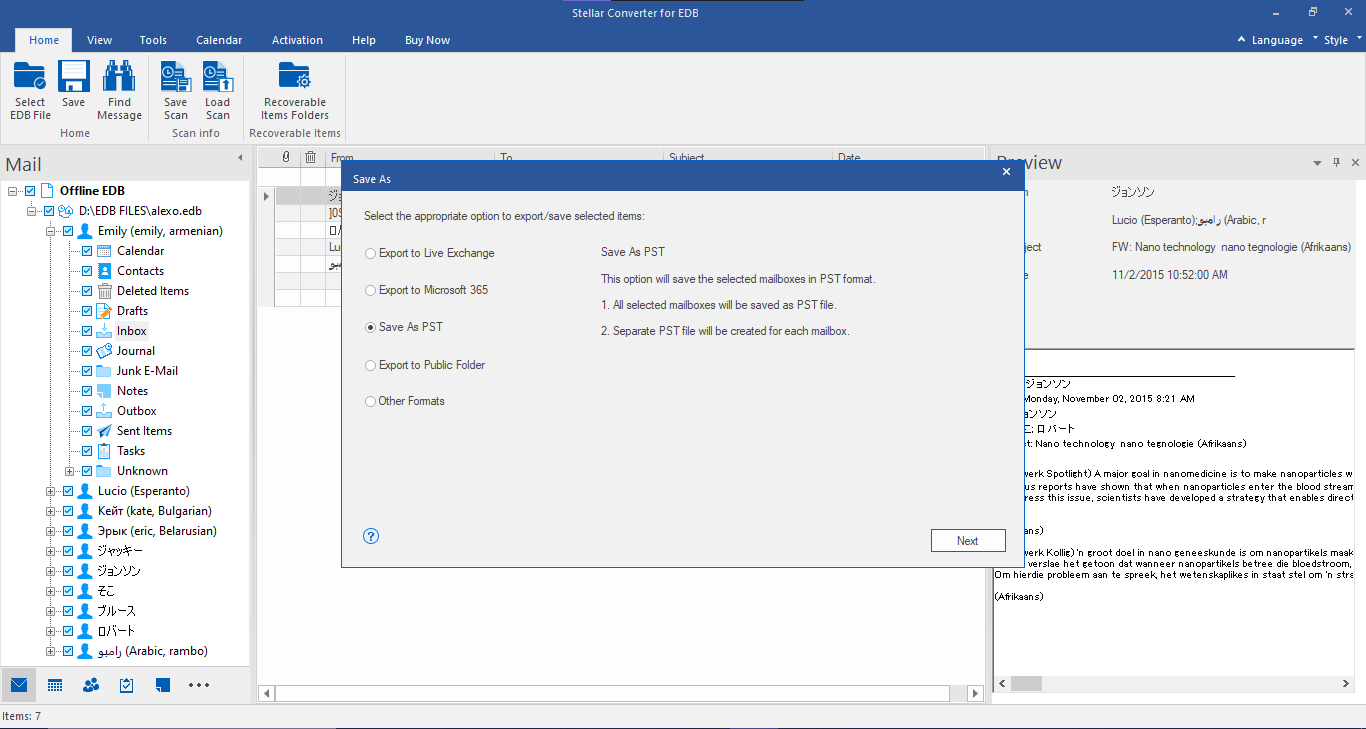Select the Other Formats option
The width and height of the screenshot is (1366, 729).
tap(405, 401)
